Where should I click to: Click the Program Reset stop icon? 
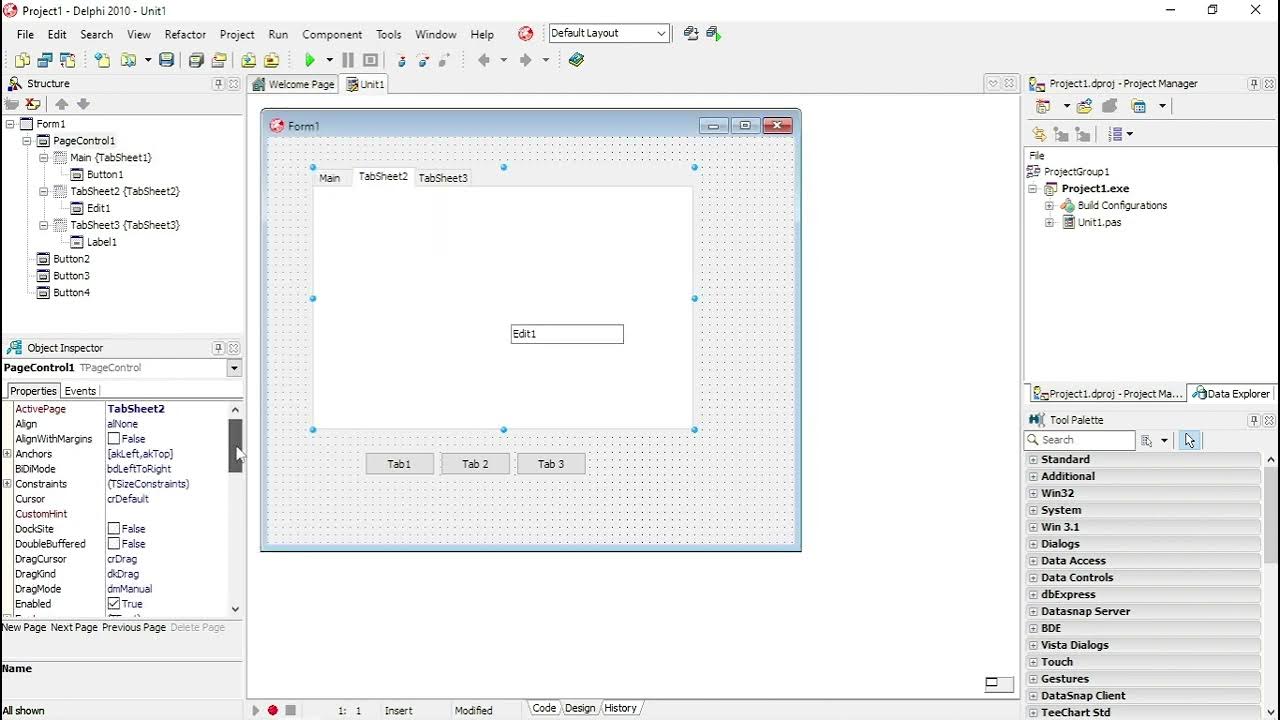coord(370,60)
